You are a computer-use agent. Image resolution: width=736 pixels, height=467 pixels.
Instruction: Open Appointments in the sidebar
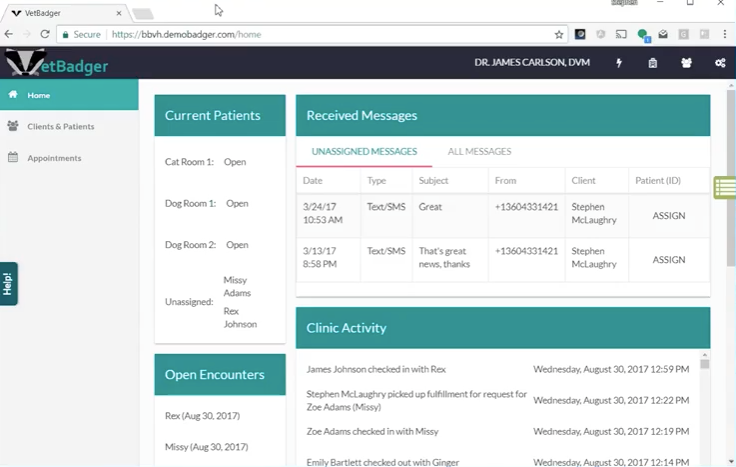(x=69, y=158)
